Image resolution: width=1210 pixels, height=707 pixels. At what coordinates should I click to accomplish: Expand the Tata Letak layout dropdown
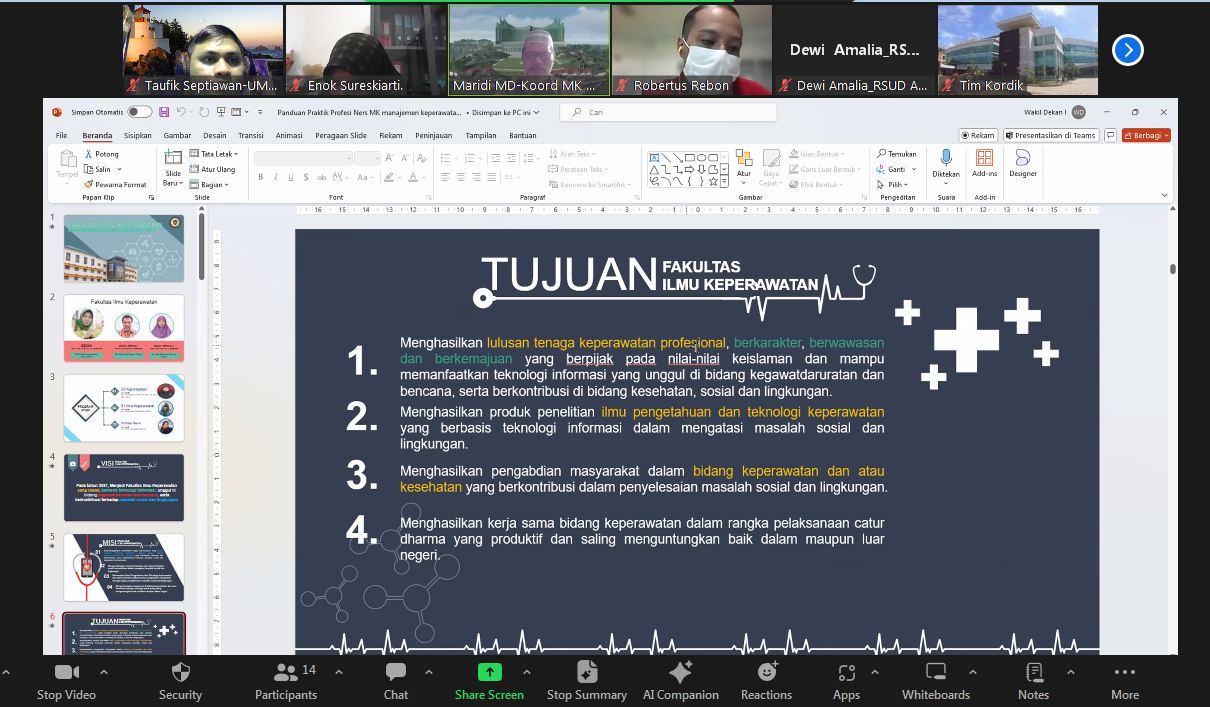(212, 154)
